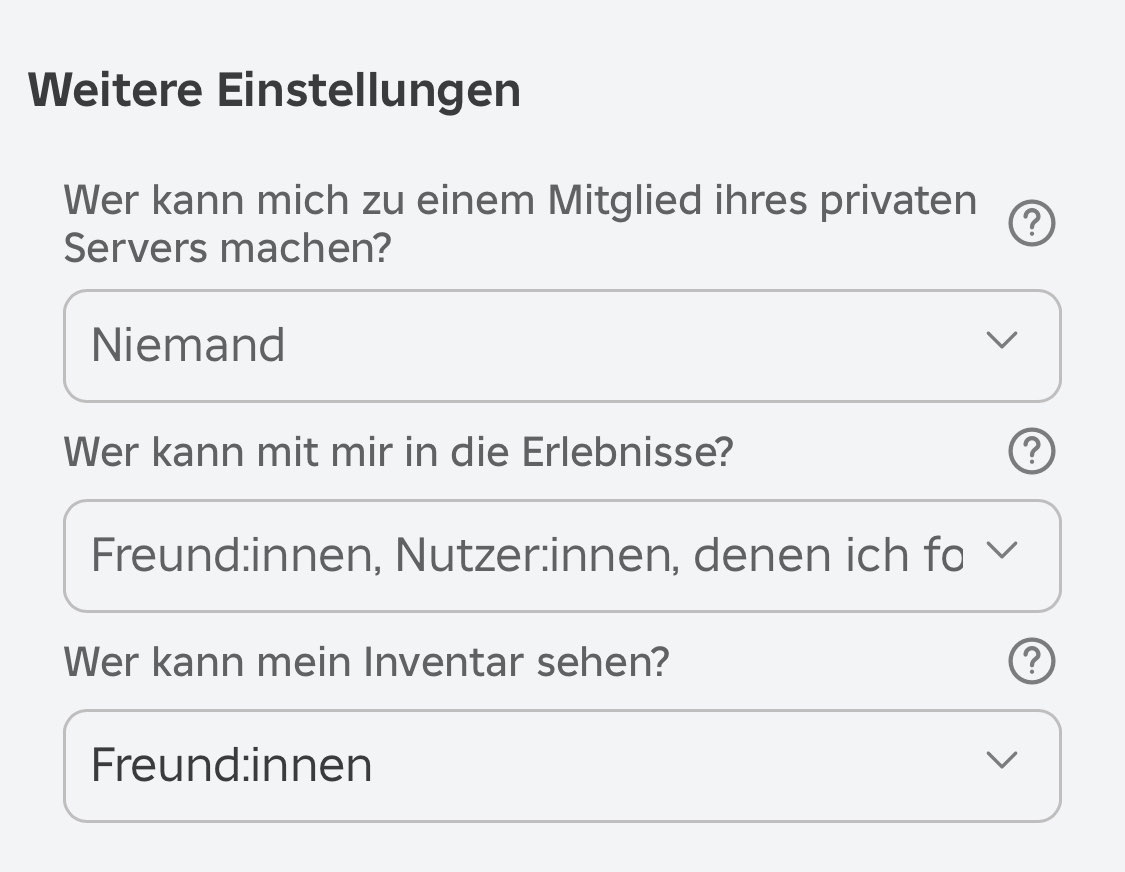Viewport: 1125px width, 872px height.
Task: Click the 'Freund:innen' value under Inventar
Action: pyautogui.click(x=231, y=764)
